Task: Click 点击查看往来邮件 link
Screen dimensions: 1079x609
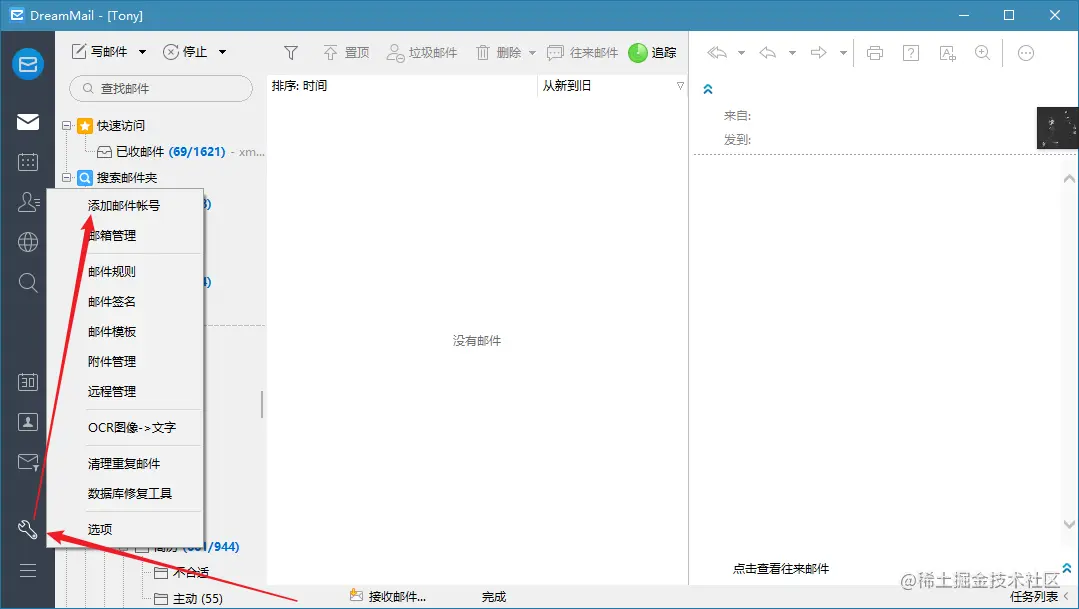Action: [x=781, y=568]
